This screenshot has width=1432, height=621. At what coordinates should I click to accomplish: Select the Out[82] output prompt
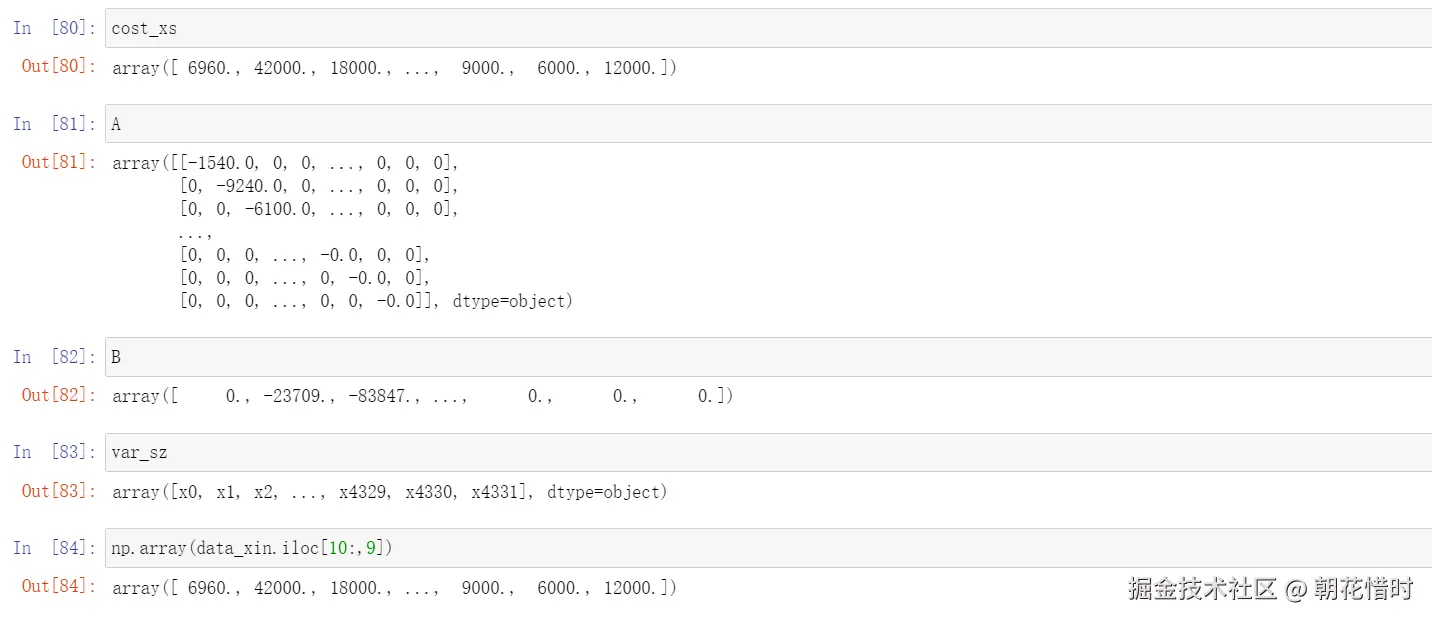point(59,395)
